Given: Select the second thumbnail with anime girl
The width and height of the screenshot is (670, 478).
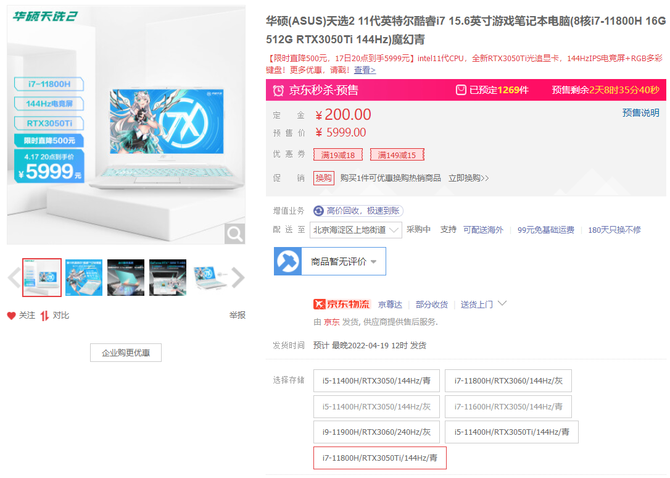Looking at the screenshot, I should point(84,278).
